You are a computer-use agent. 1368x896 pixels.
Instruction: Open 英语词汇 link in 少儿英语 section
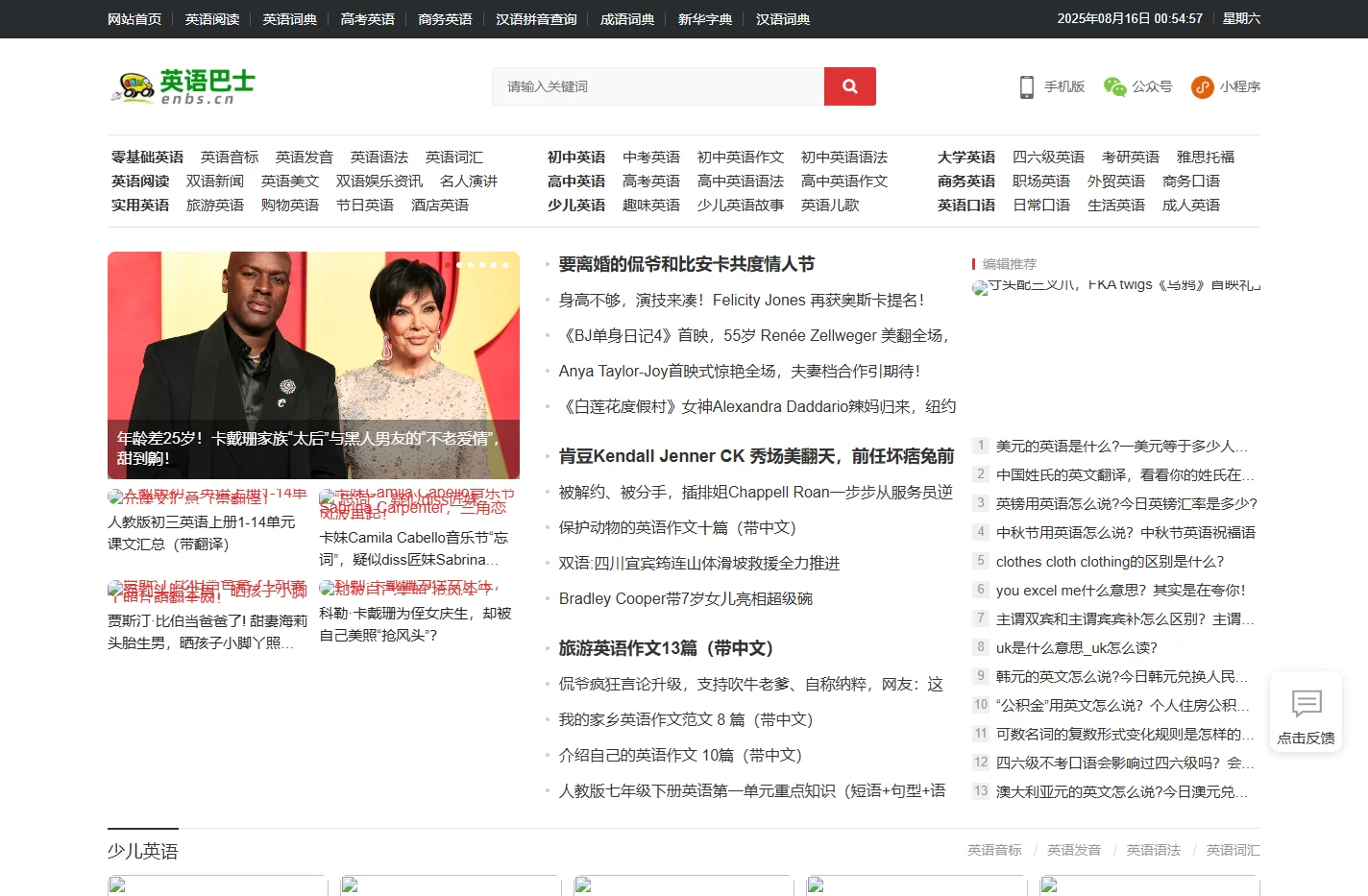(x=1234, y=850)
